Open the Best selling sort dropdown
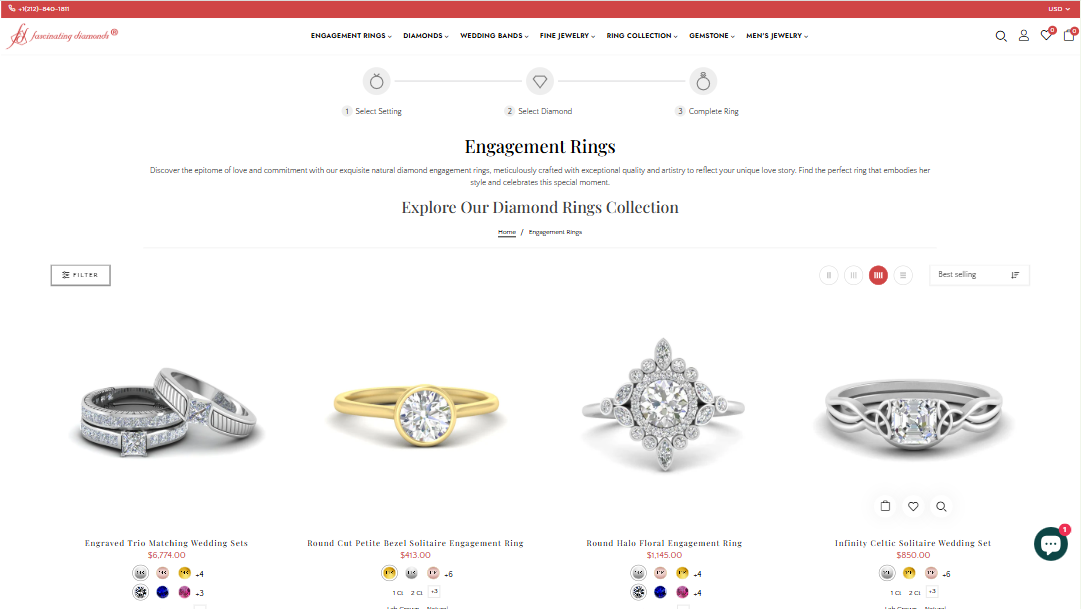The image size is (1081, 609). point(979,274)
